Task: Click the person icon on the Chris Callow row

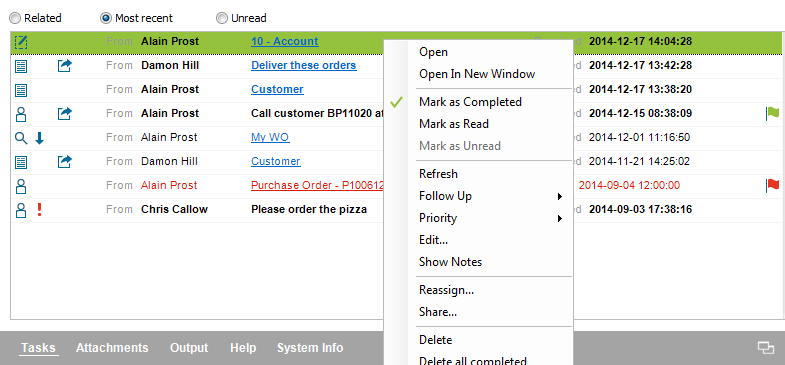Action: 21,210
